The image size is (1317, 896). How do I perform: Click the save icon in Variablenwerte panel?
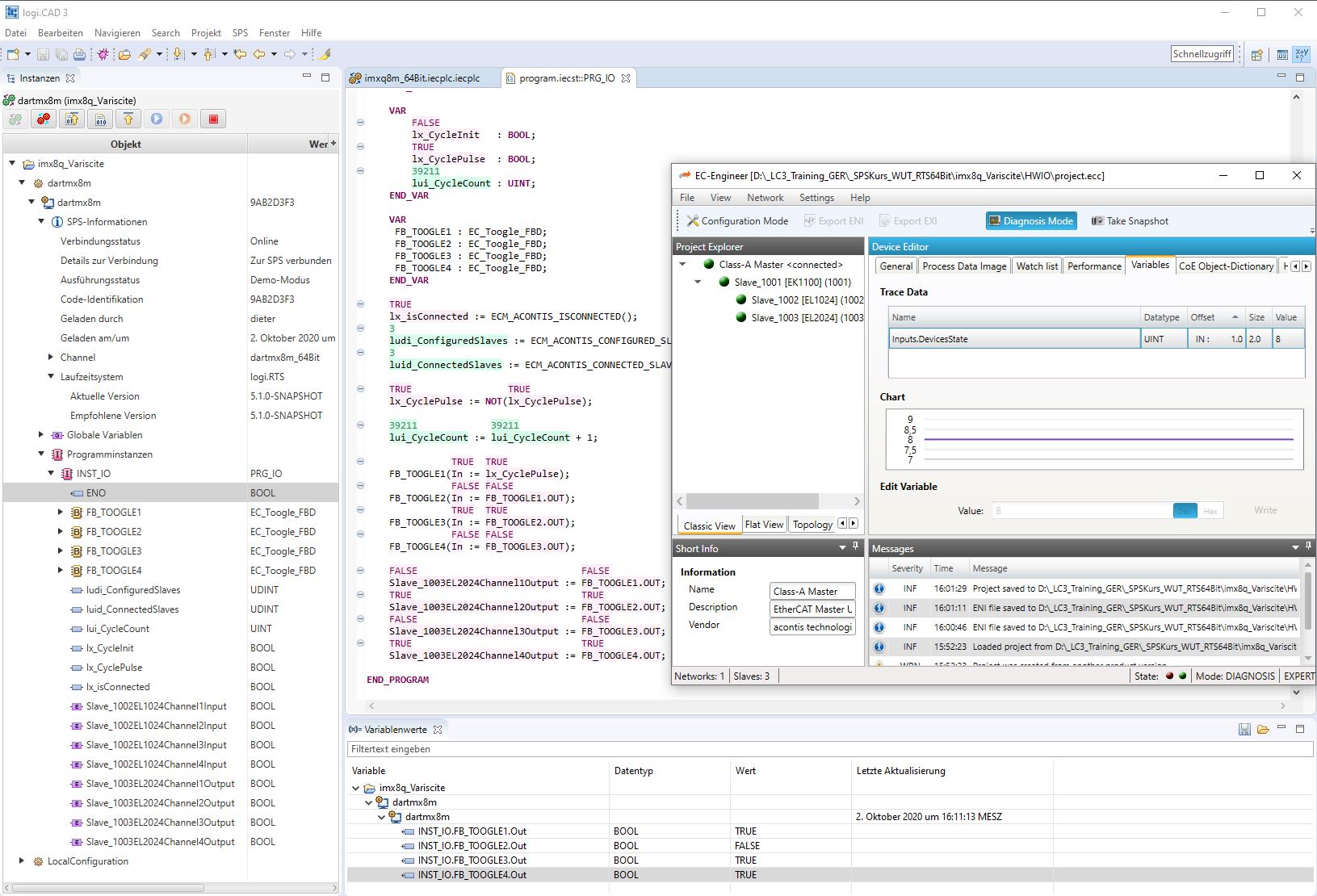(x=1244, y=729)
